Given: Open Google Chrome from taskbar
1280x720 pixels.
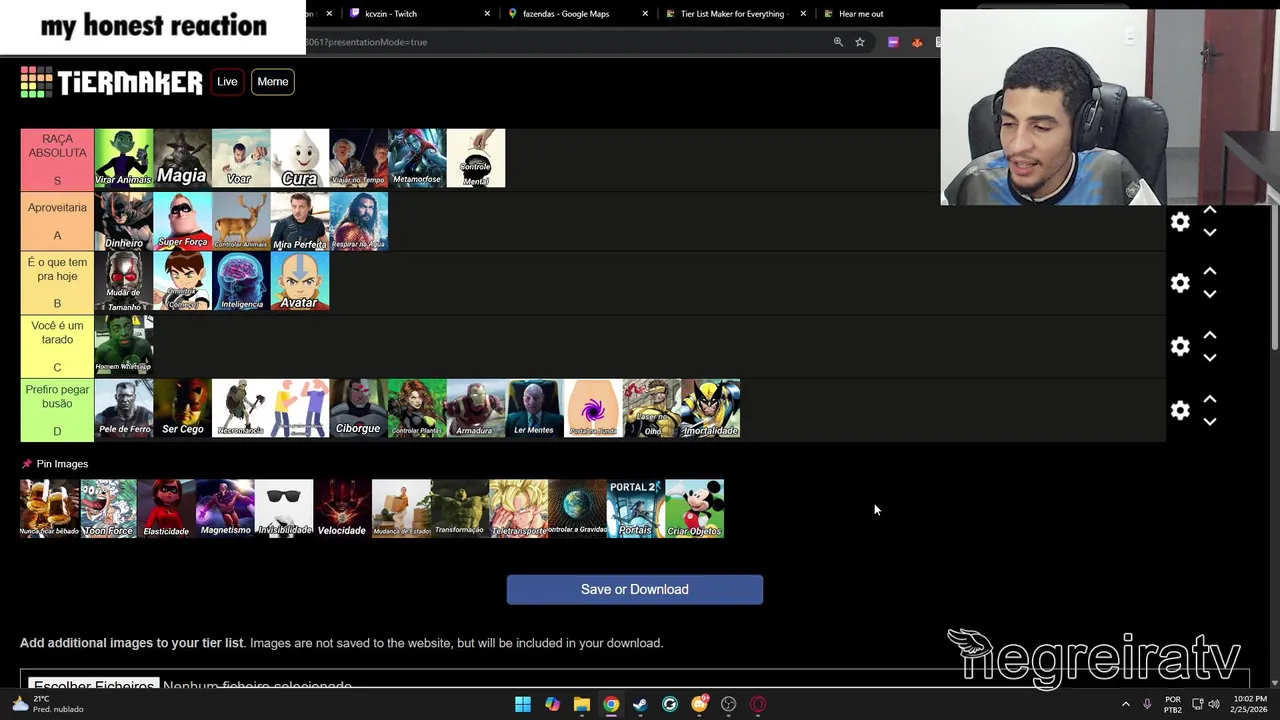Looking at the screenshot, I should tap(611, 704).
